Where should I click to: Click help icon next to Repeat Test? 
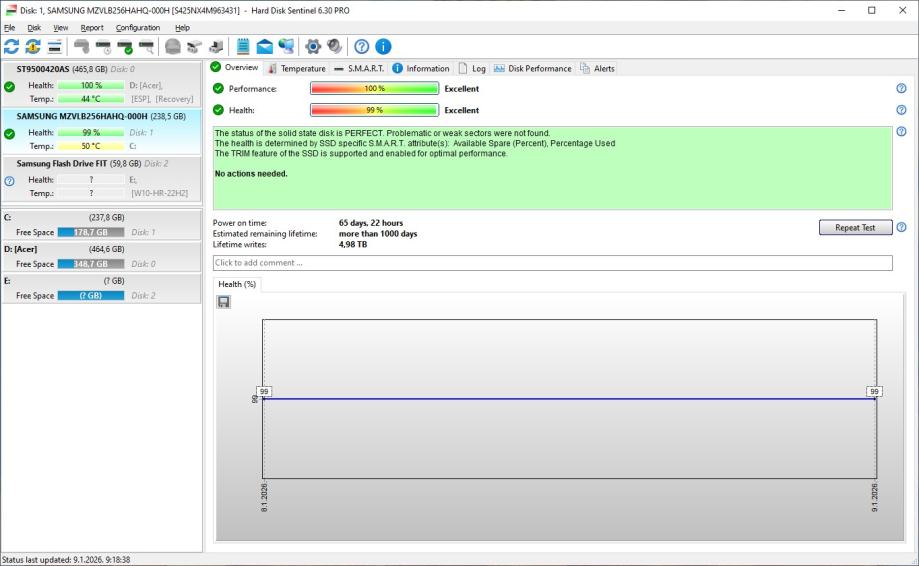[x=901, y=227]
